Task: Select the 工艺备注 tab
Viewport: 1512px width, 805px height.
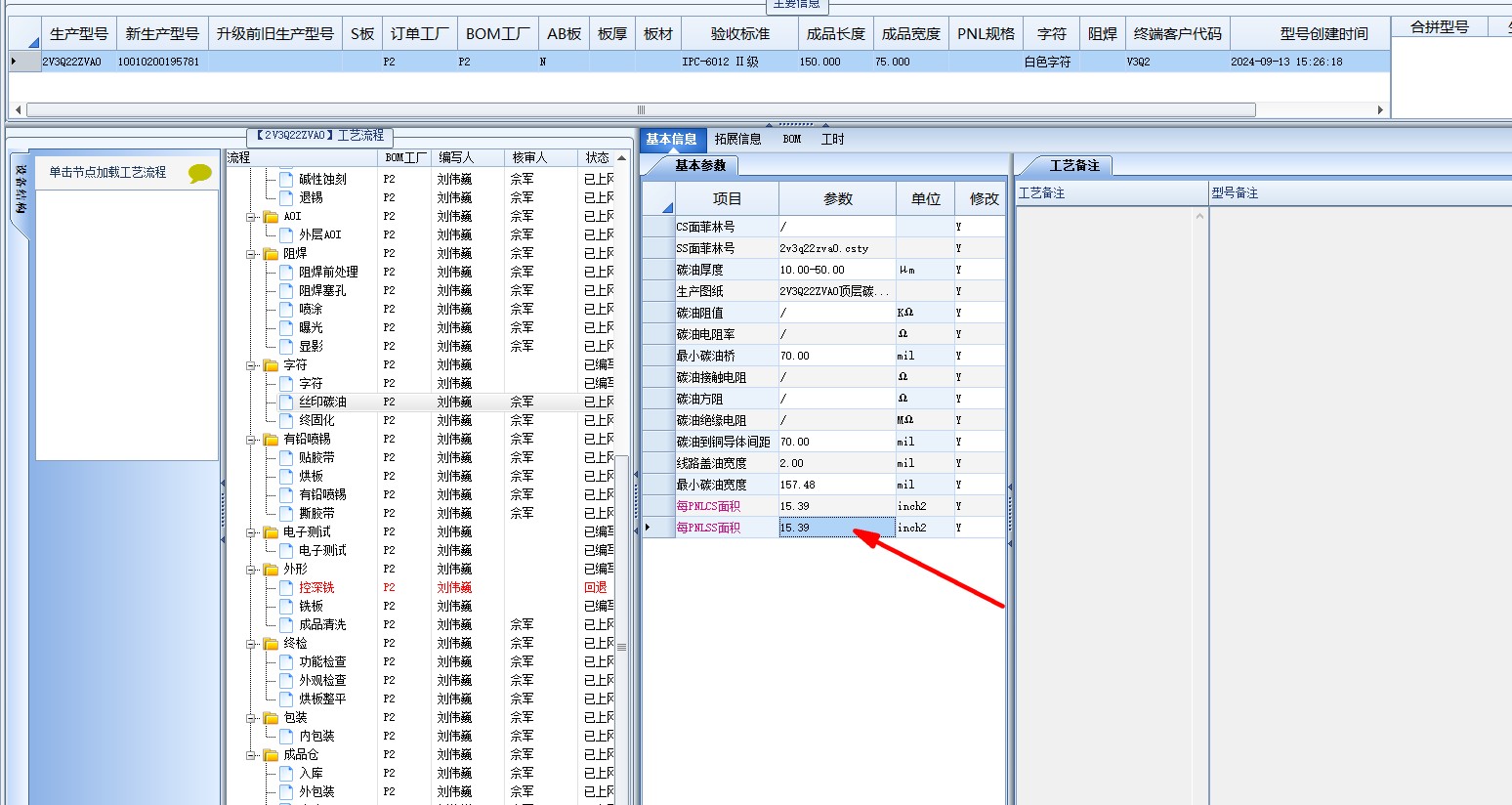Action: [x=1074, y=166]
